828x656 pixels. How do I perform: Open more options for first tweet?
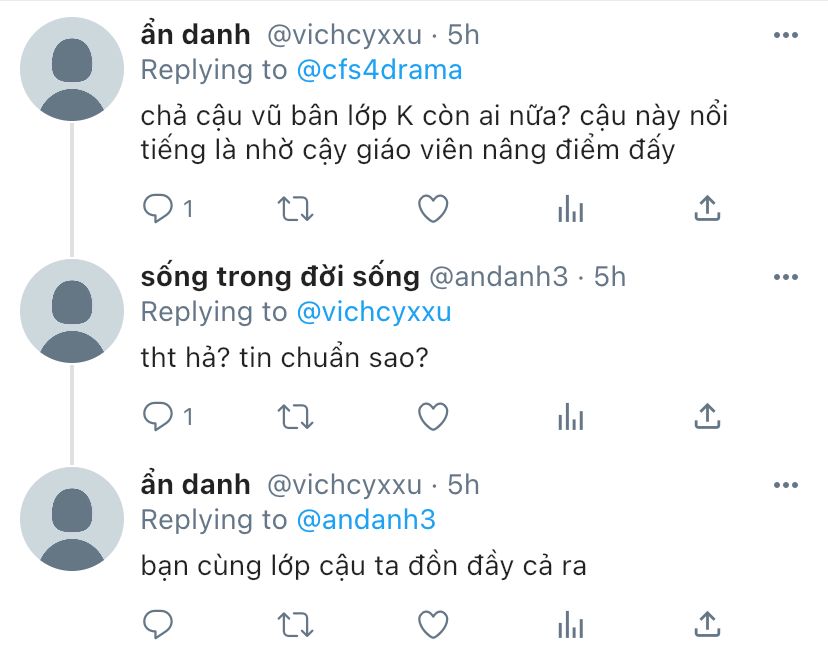[x=786, y=35]
